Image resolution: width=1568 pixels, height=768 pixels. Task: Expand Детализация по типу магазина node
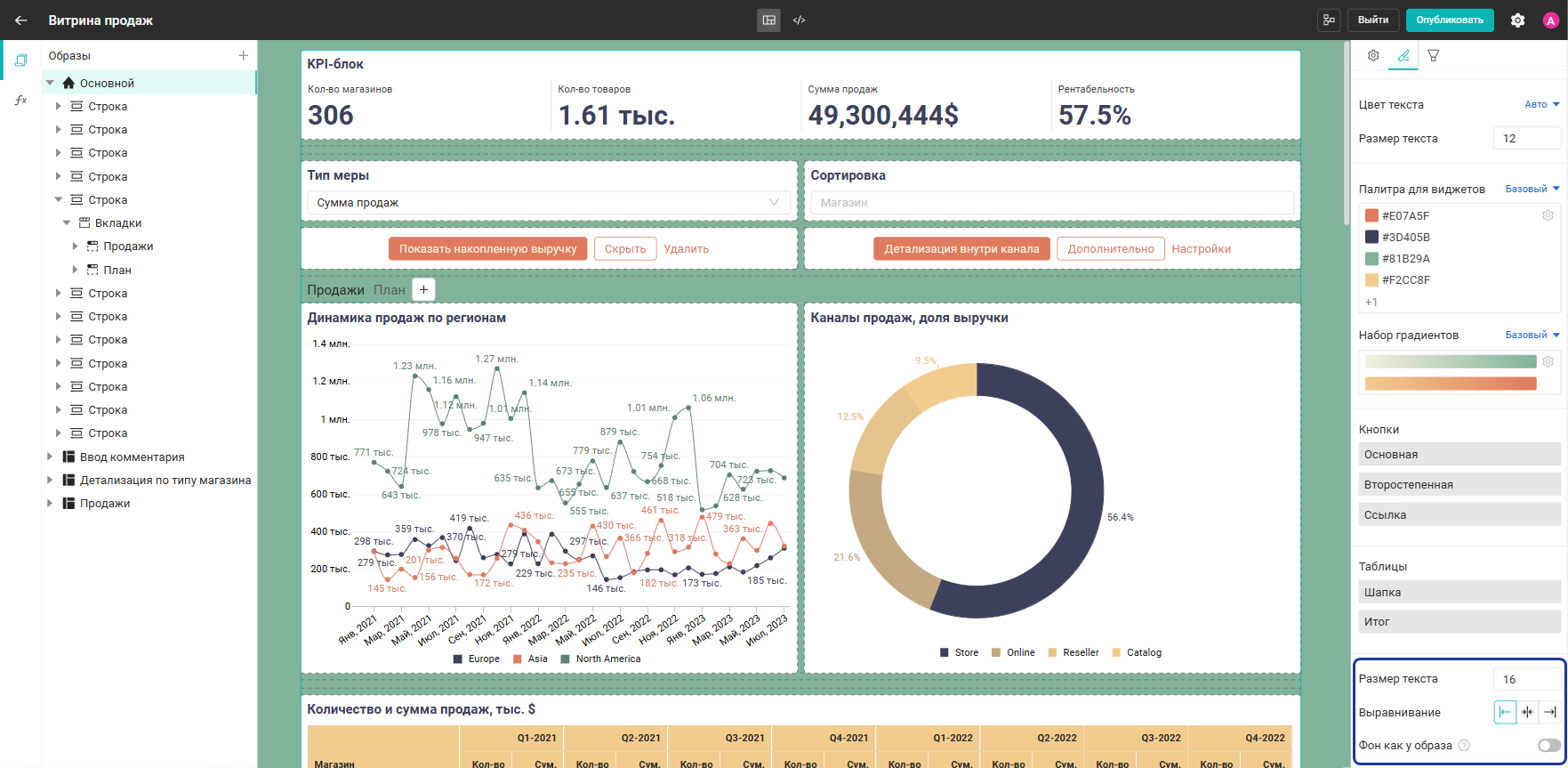click(x=50, y=480)
